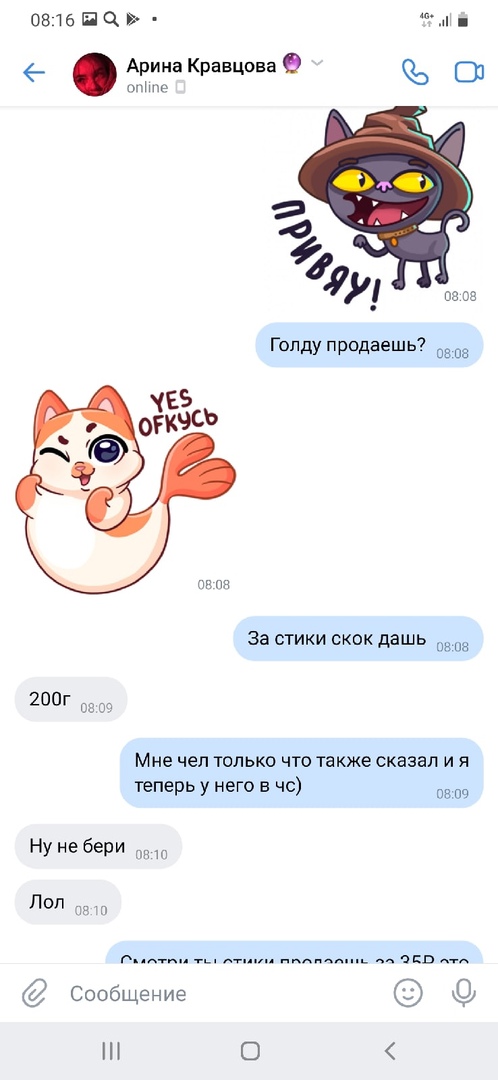Expand the chevron next to contact name
This screenshot has height=1080, width=498.
(x=317, y=63)
